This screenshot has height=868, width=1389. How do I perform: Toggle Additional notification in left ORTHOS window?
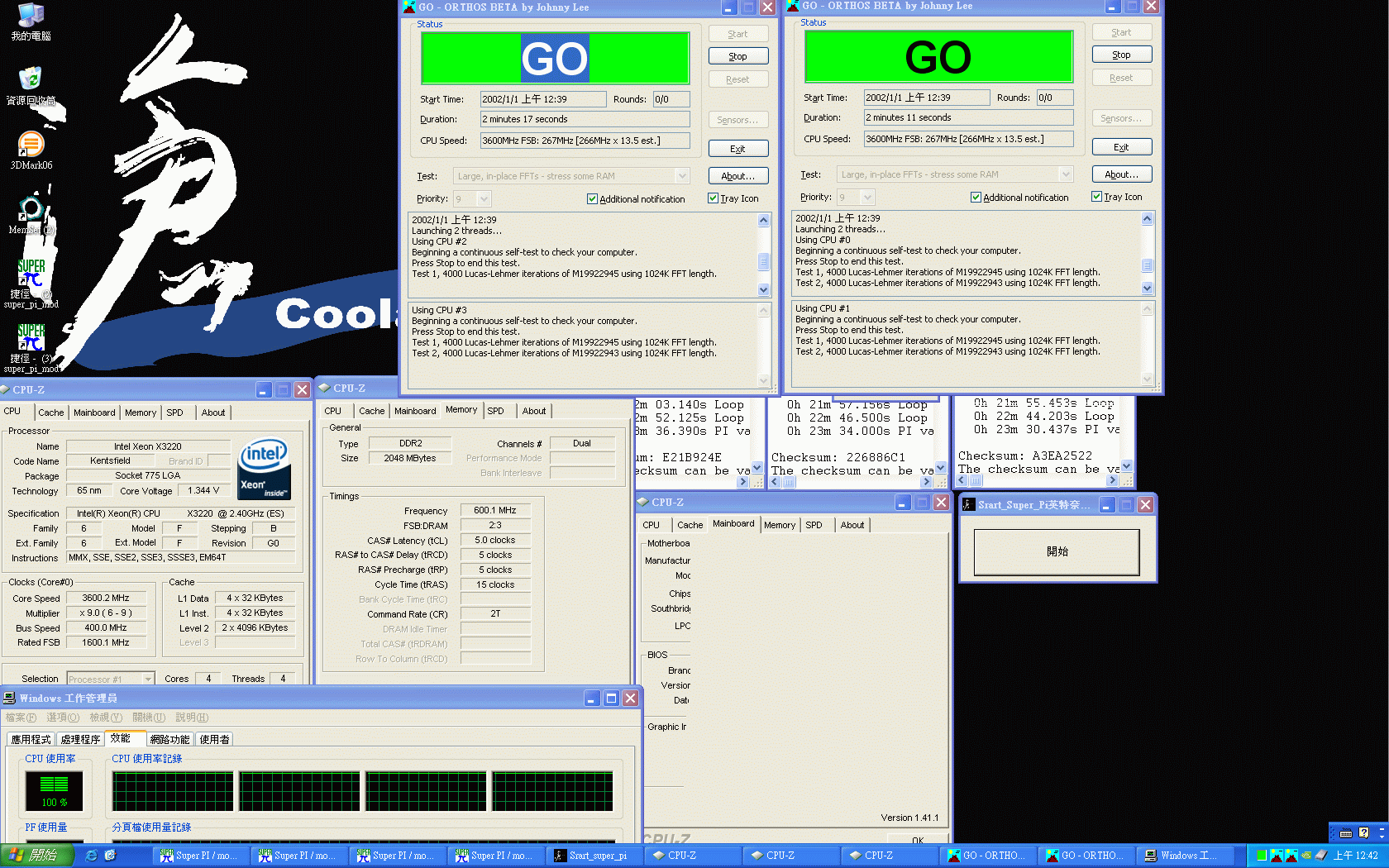[x=592, y=199]
